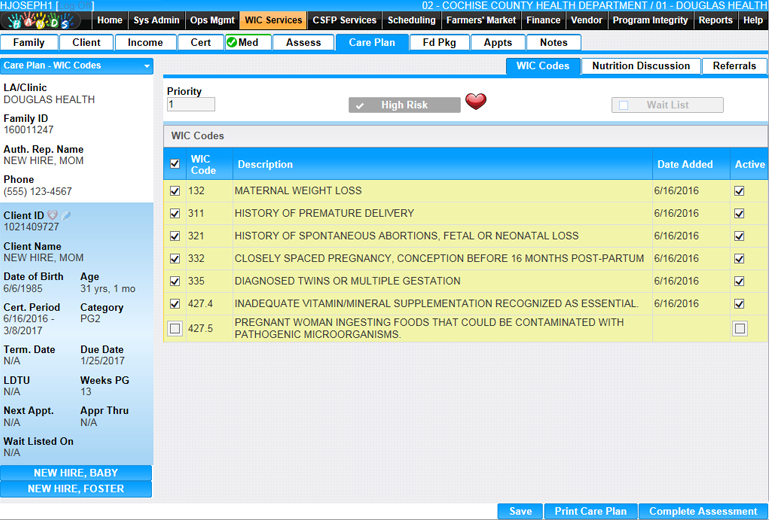Image resolution: width=769 pixels, height=520 pixels.
Task: Open the WIC Services menu
Action: [x=271, y=20]
